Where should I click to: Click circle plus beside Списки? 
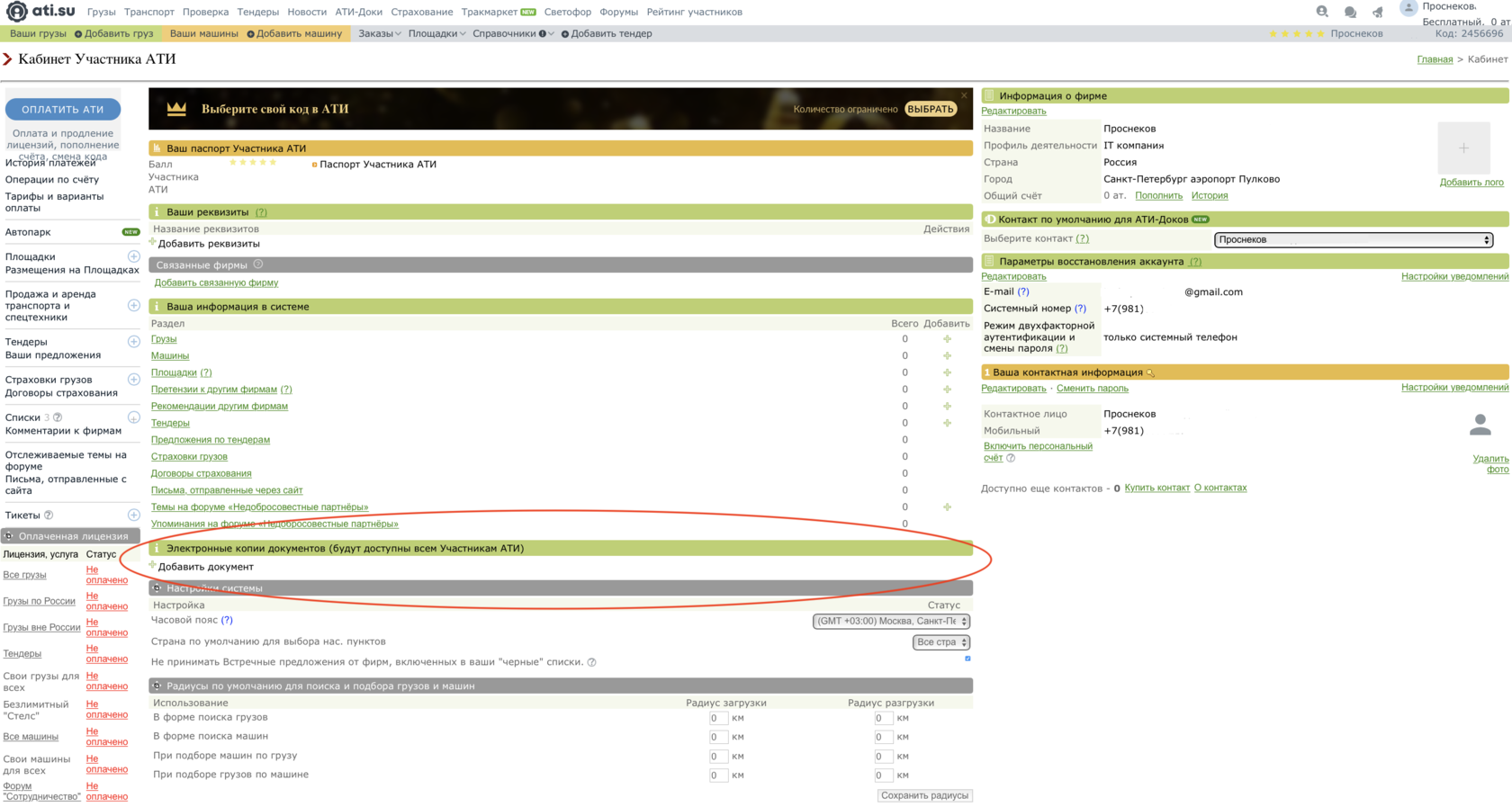pyautogui.click(x=134, y=417)
